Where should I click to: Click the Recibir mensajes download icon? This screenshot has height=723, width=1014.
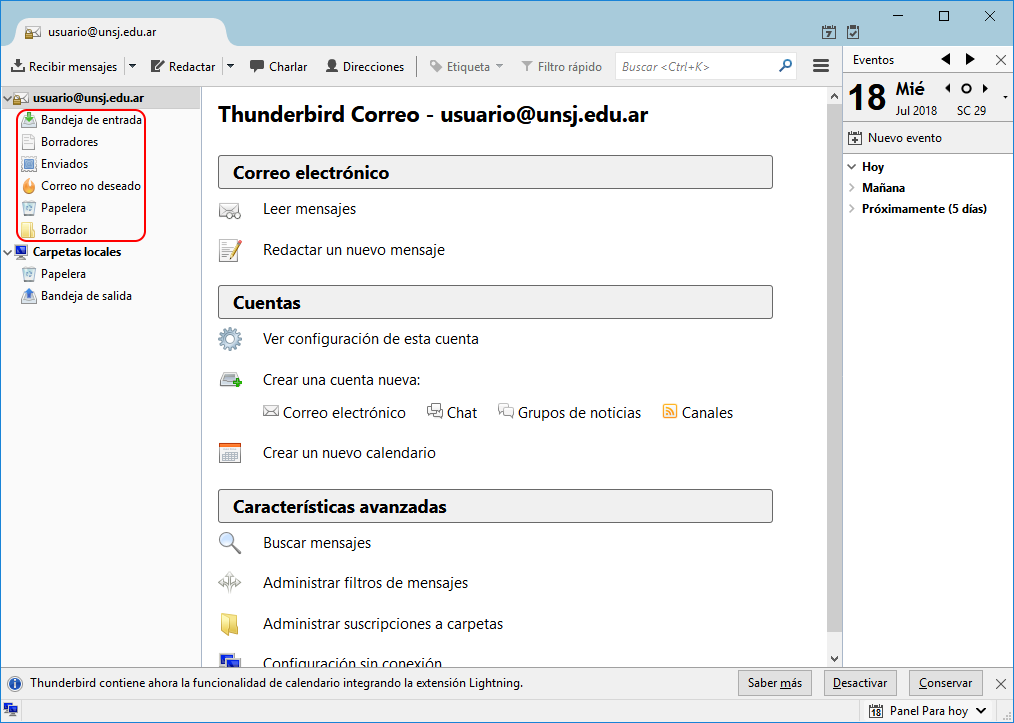pos(18,66)
